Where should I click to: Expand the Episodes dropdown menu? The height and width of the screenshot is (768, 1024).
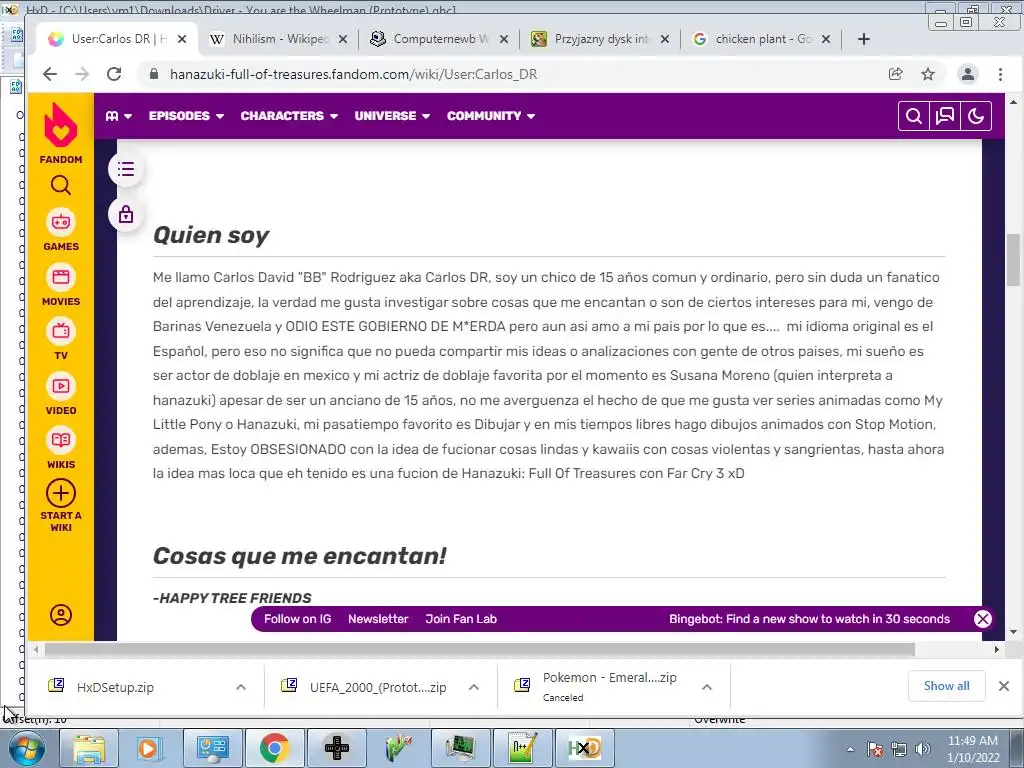point(186,116)
